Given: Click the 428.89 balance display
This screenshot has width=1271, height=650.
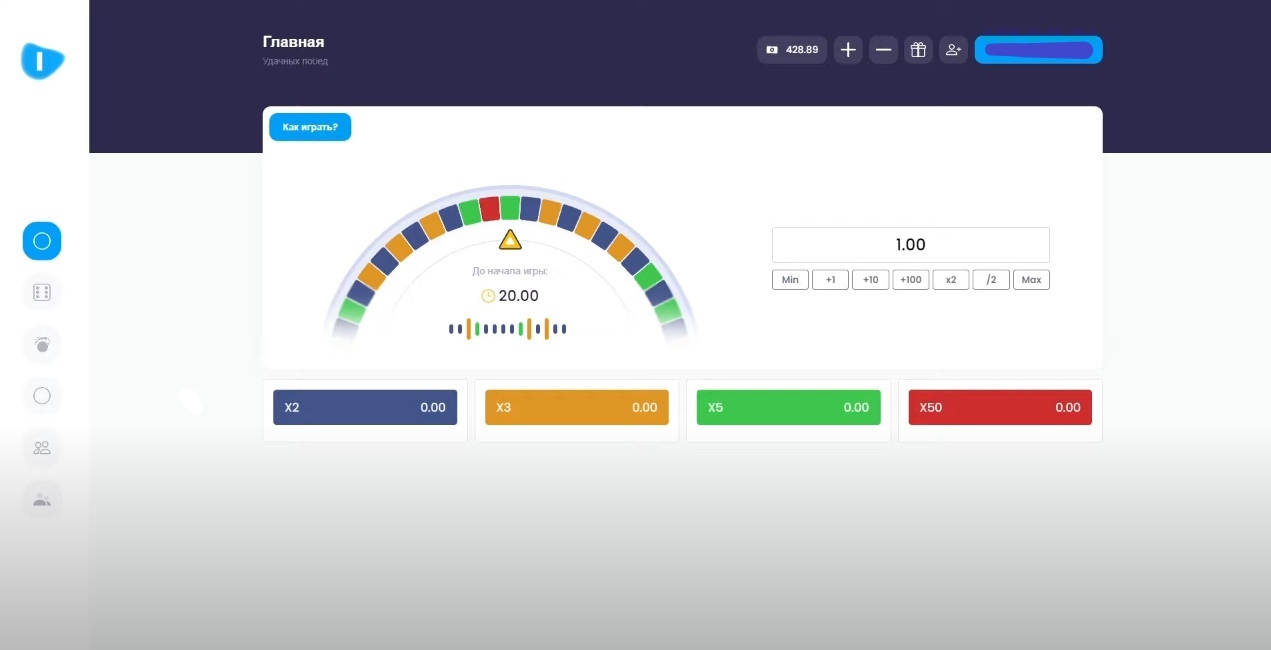Looking at the screenshot, I should pyautogui.click(x=792, y=50).
